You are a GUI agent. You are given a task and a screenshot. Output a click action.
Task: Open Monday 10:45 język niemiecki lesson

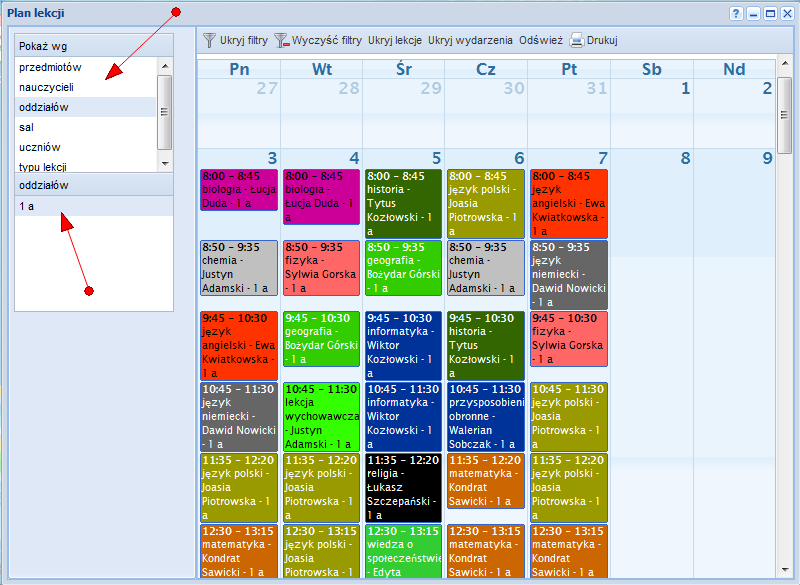click(x=239, y=417)
